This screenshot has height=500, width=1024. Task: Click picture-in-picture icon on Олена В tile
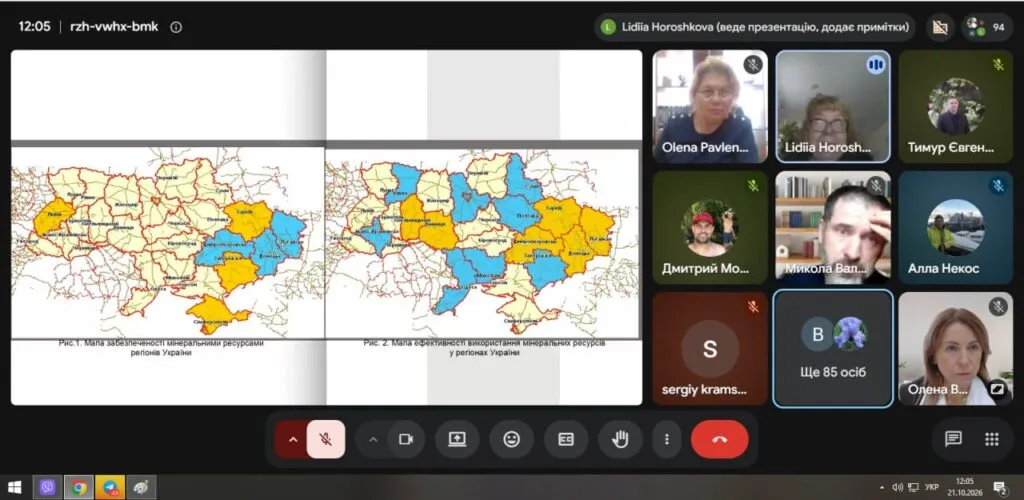[x=997, y=389]
